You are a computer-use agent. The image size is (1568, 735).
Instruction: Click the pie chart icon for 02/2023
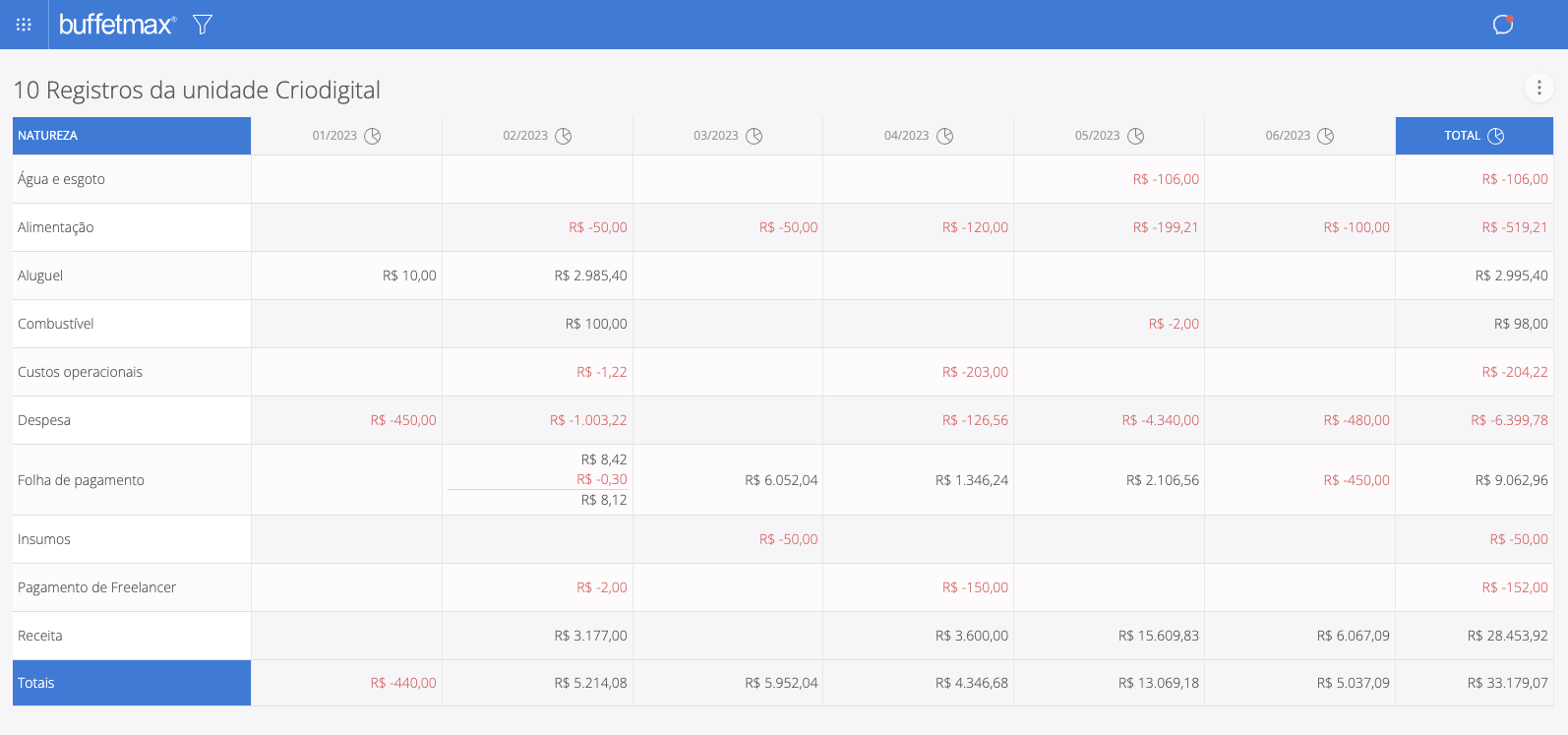[x=564, y=136]
